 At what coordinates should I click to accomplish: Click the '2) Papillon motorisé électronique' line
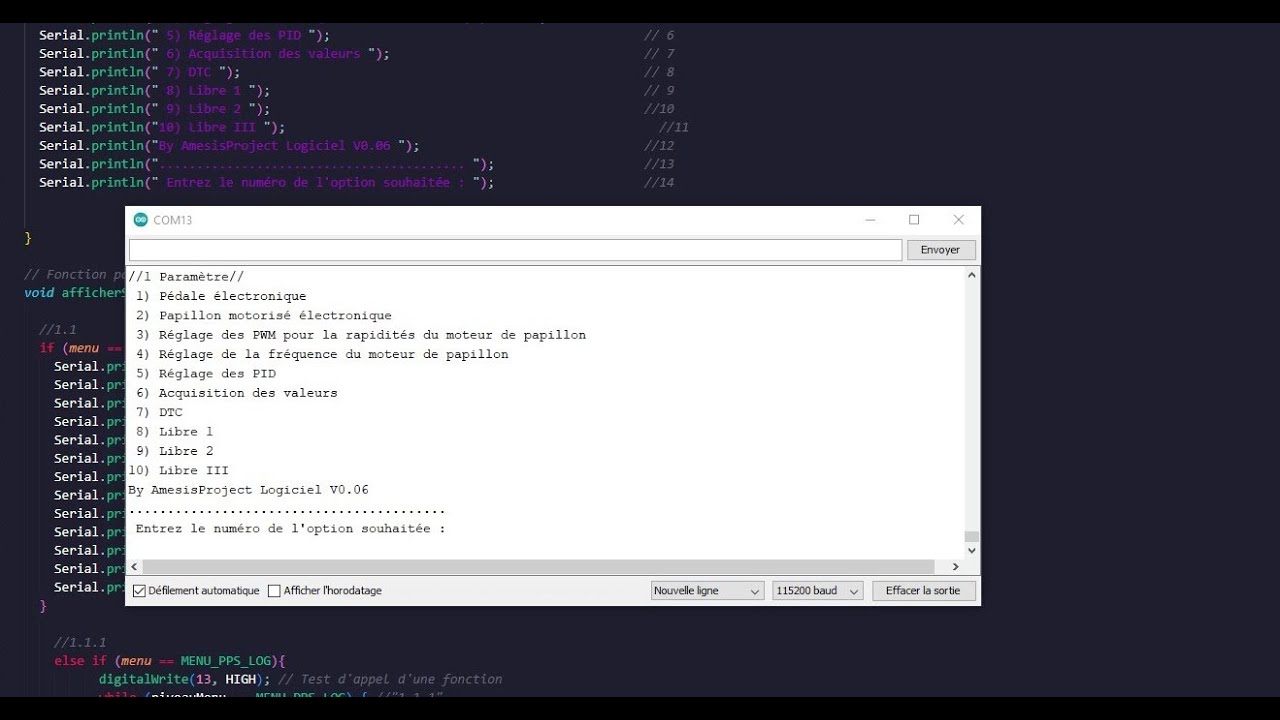click(x=264, y=315)
